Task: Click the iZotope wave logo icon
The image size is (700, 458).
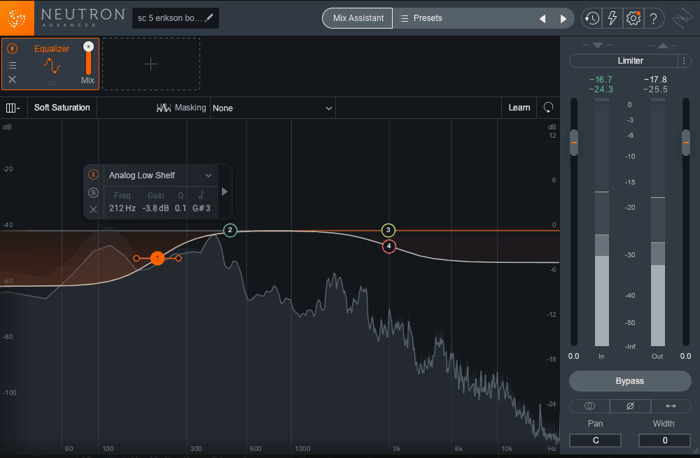Action: click(682, 19)
